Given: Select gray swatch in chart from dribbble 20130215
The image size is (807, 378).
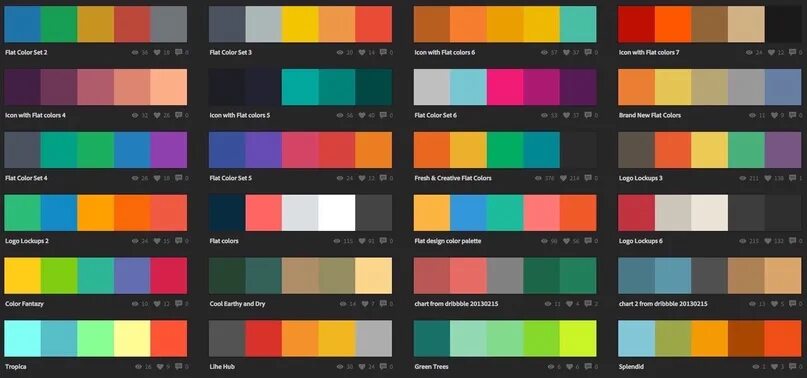Looking at the screenshot, I should [505, 276].
